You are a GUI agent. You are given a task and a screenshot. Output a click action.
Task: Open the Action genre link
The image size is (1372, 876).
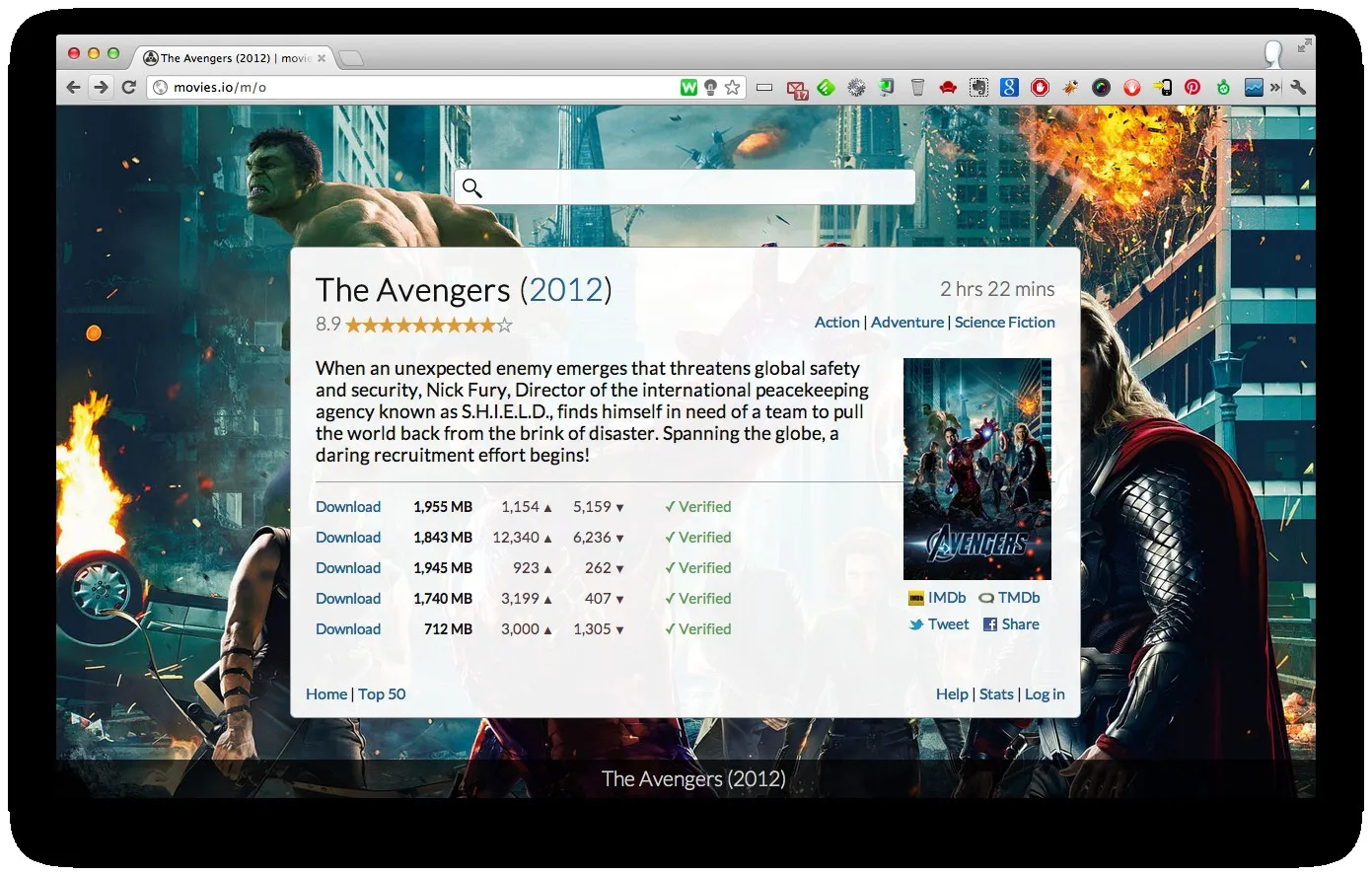click(x=836, y=323)
